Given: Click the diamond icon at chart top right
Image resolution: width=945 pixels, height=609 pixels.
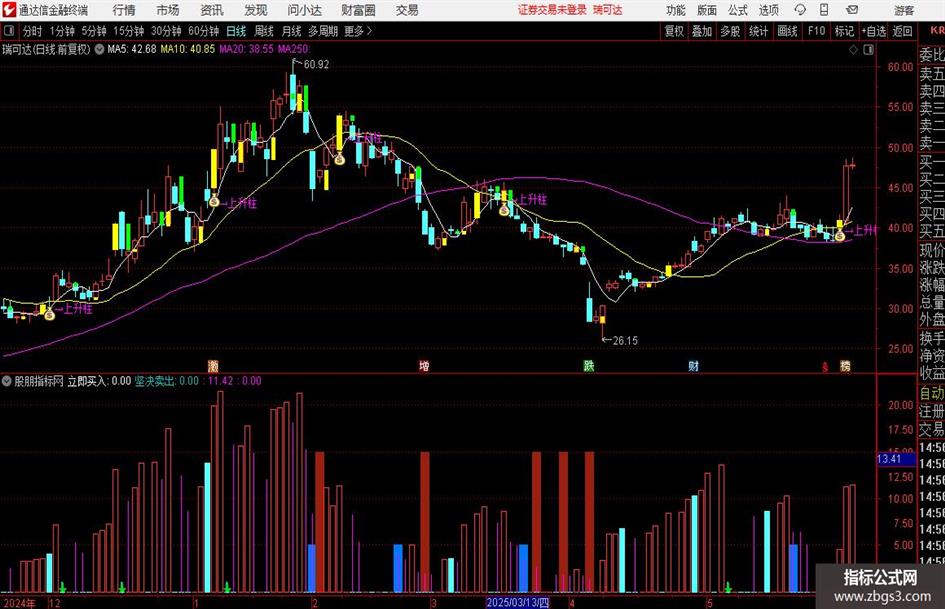Looking at the screenshot, I should point(853,50).
